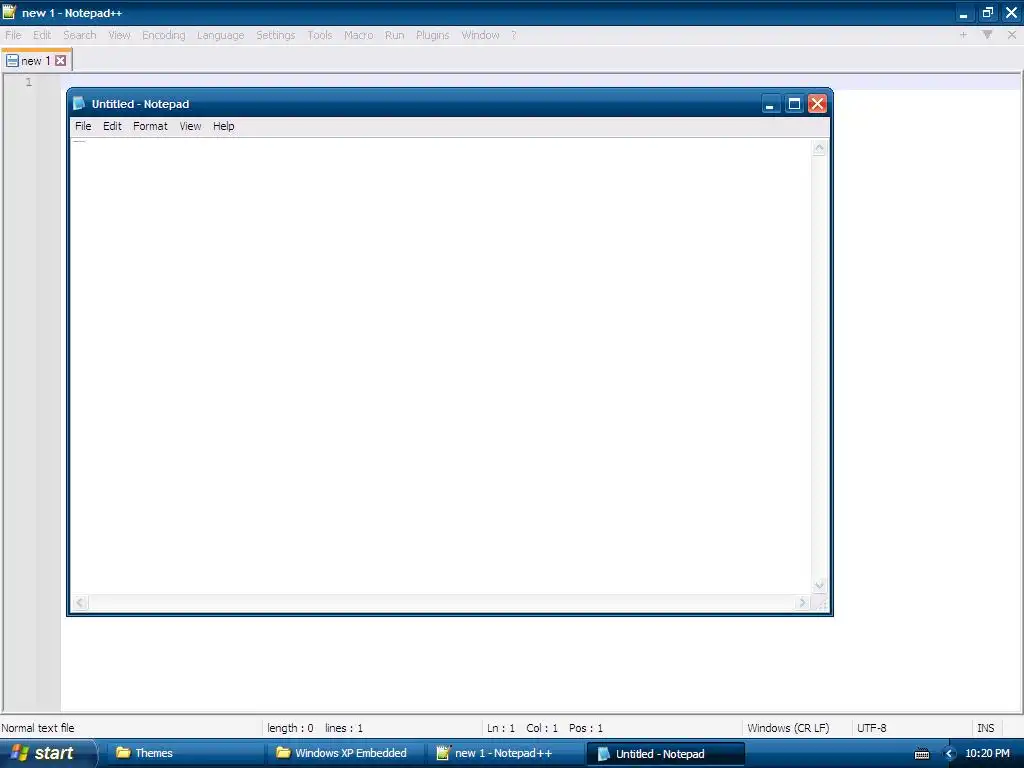This screenshot has width=1024, height=768.
Task: Open the Help menu in Notepad
Action: point(223,126)
